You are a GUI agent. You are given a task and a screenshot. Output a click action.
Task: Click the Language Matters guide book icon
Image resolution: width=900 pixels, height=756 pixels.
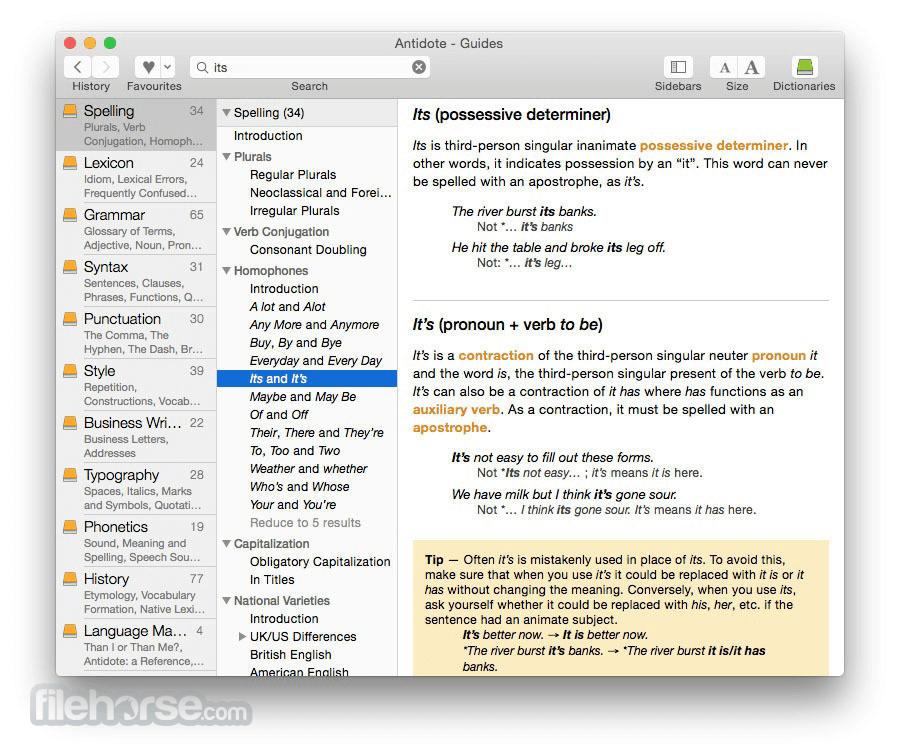(70, 631)
